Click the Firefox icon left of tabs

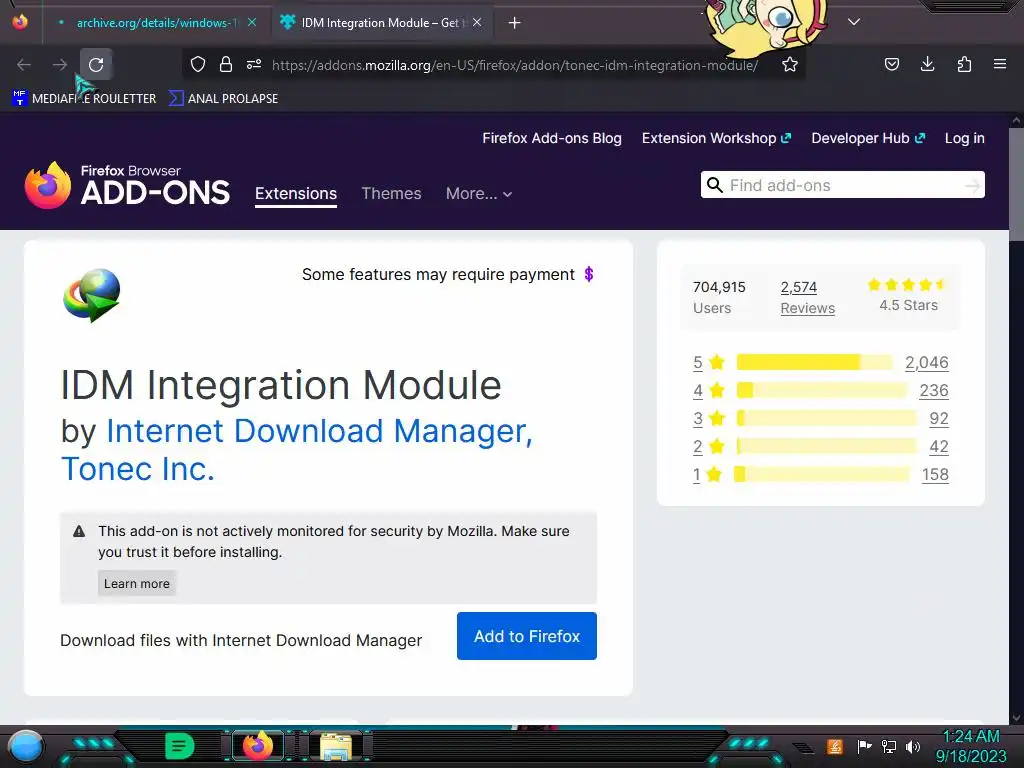(20, 22)
